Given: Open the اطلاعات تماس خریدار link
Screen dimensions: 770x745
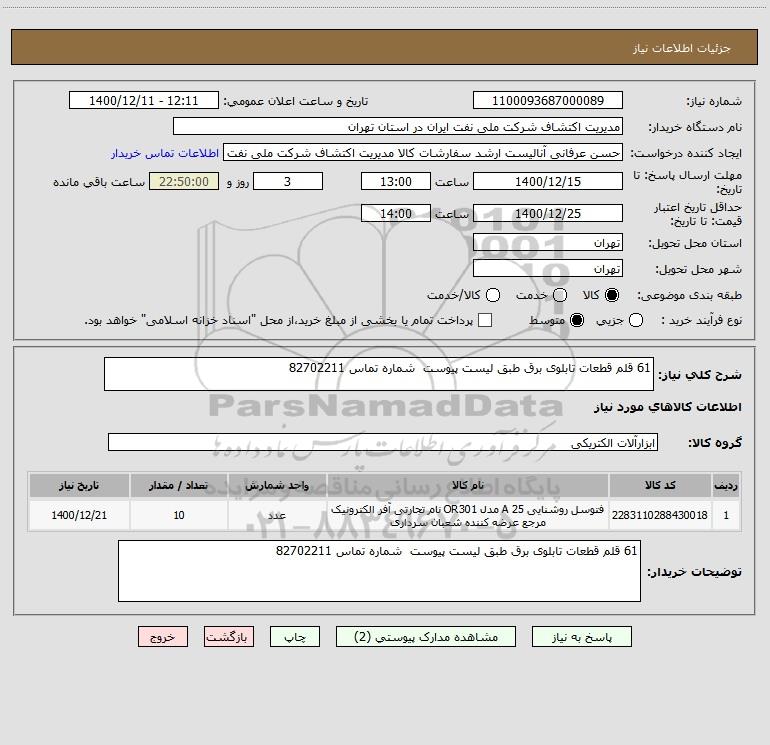Looking at the screenshot, I should [165, 153].
